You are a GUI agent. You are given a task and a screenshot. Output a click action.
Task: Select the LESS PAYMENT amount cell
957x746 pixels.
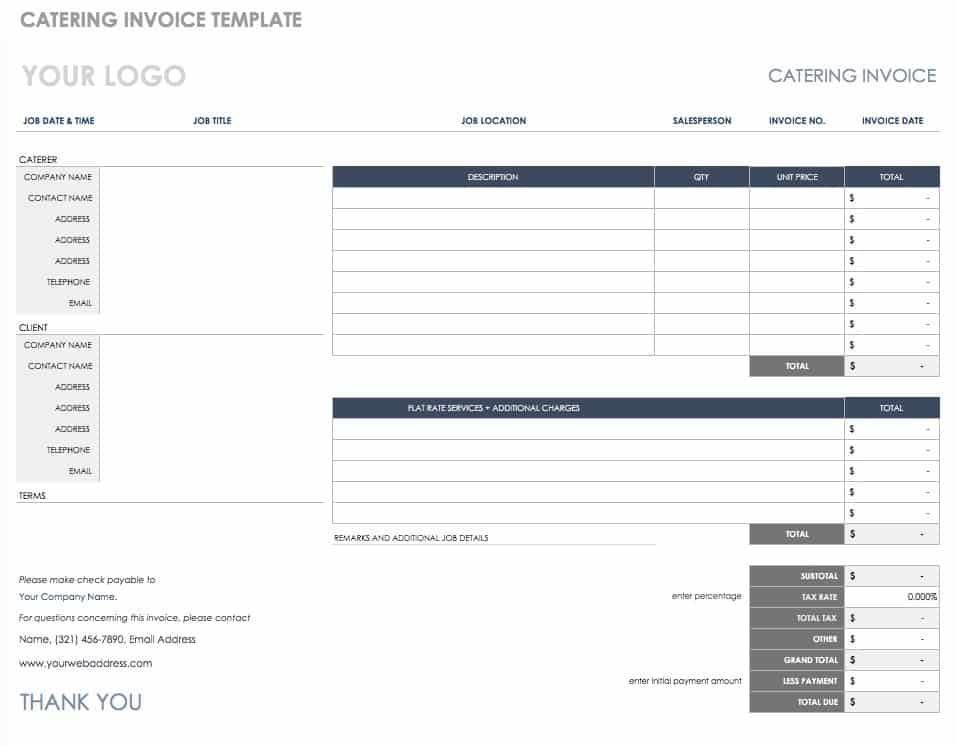[892, 681]
